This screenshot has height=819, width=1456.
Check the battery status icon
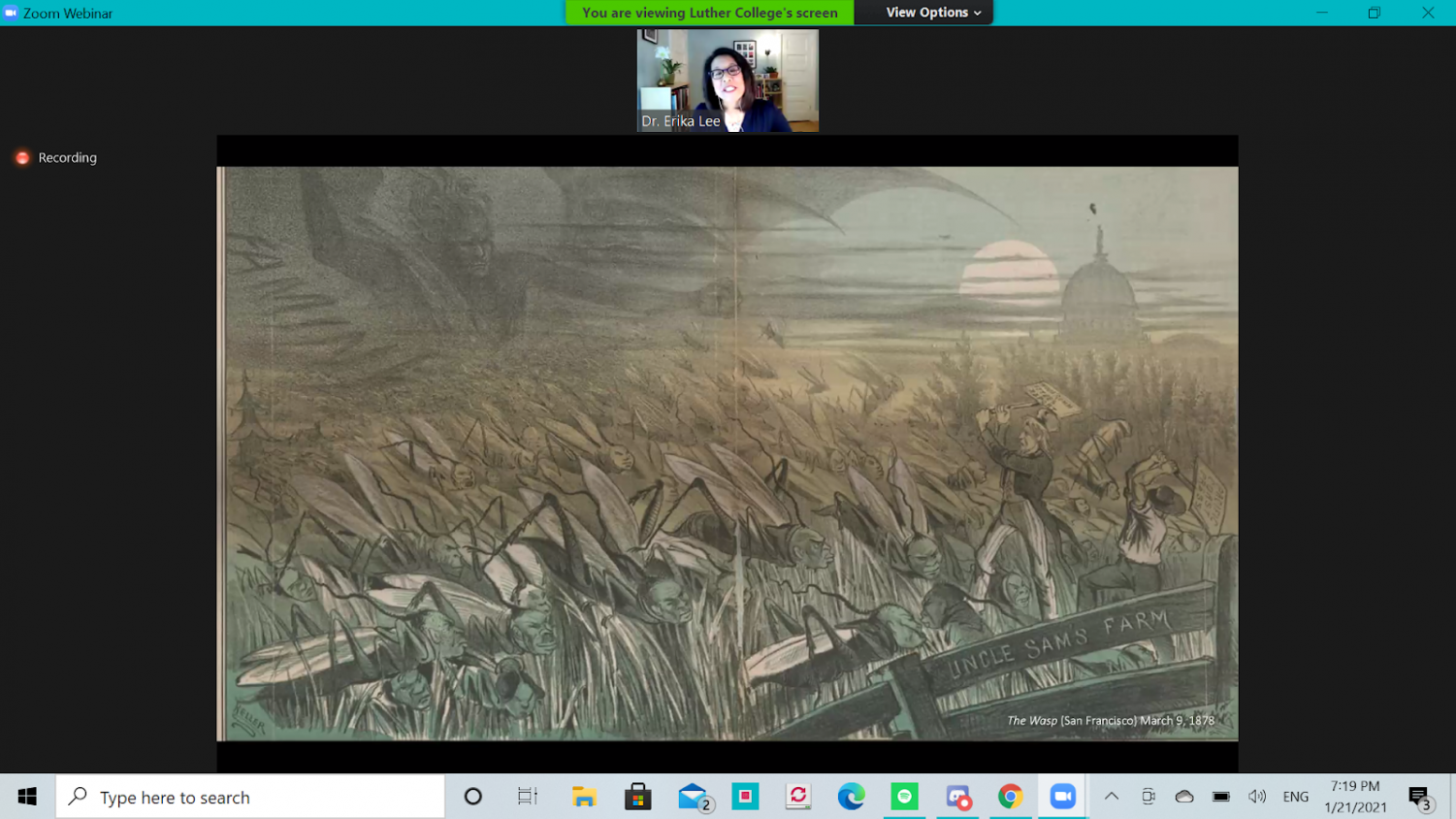click(1221, 797)
